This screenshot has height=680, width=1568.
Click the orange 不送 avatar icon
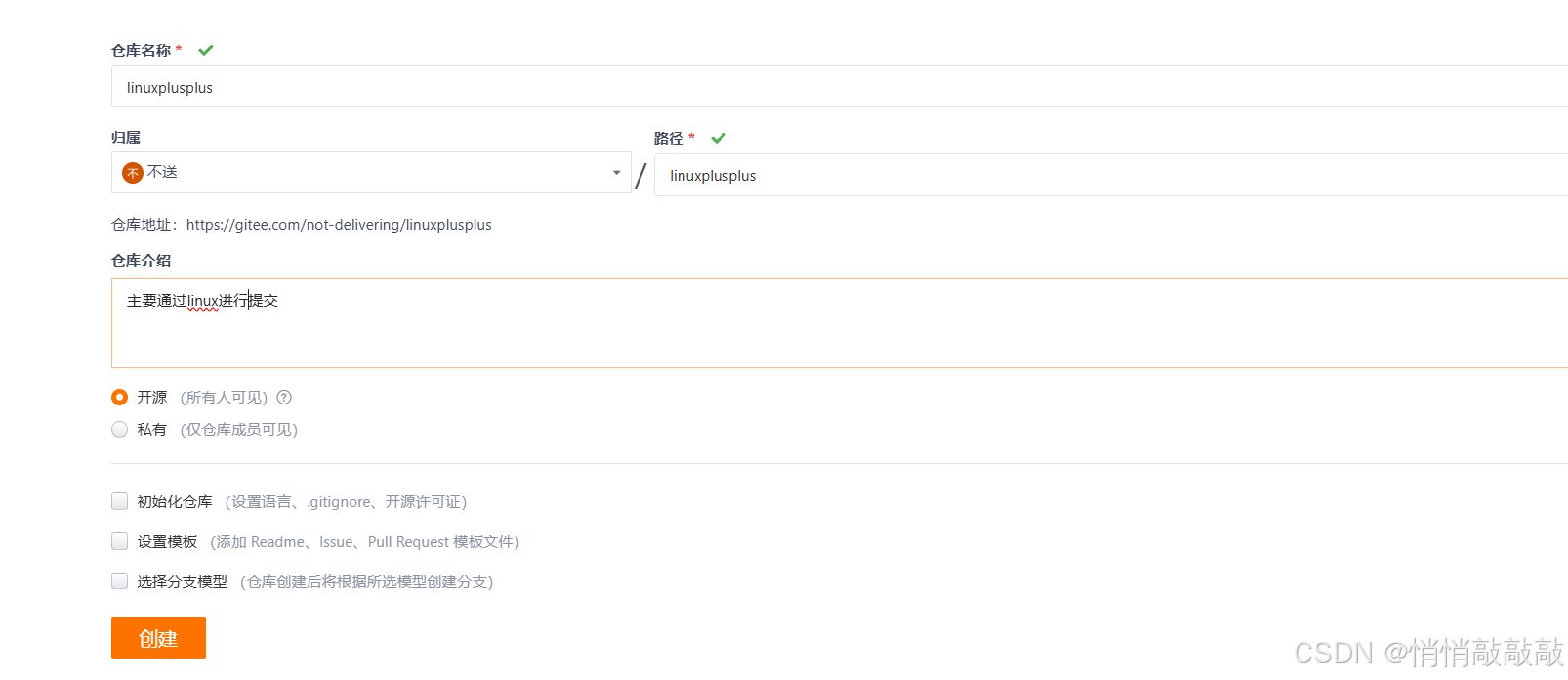point(133,173)
